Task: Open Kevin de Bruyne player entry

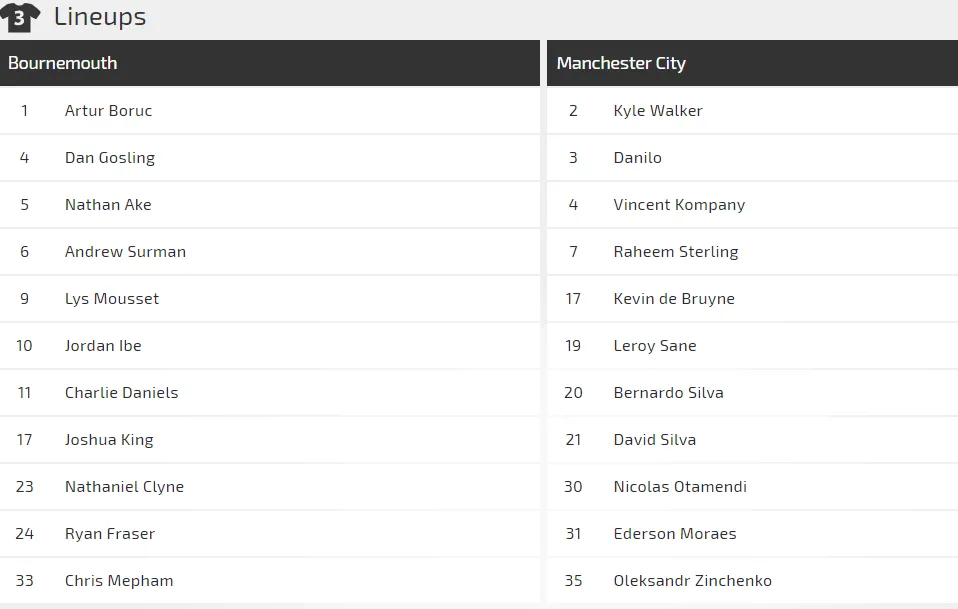Action: tap(674, 299)
